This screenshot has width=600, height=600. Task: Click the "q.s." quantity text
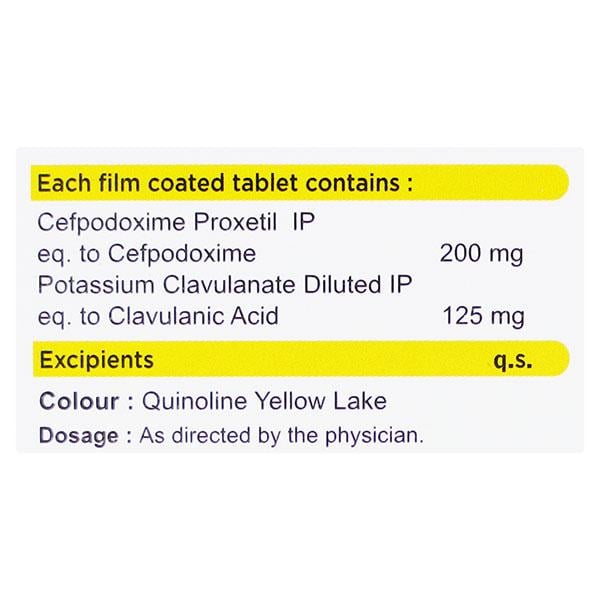point(512,360)
